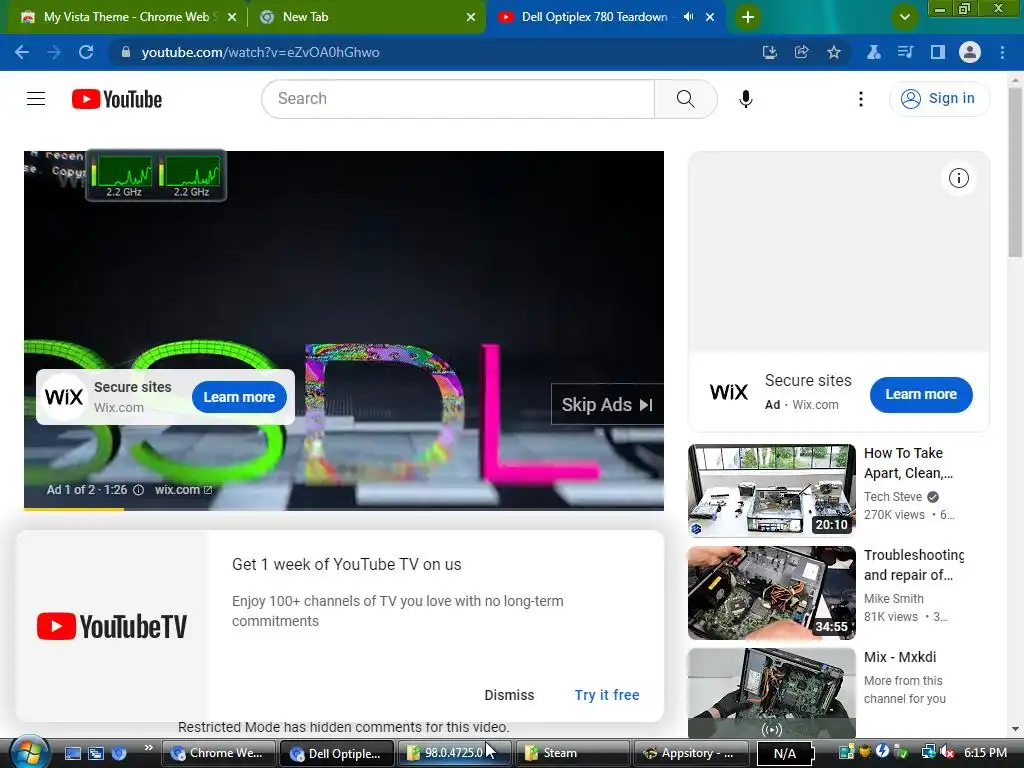The width and height of the screenshot is (1024, 768).
Task: Click Sign in button
Action: tap(940, 99)
